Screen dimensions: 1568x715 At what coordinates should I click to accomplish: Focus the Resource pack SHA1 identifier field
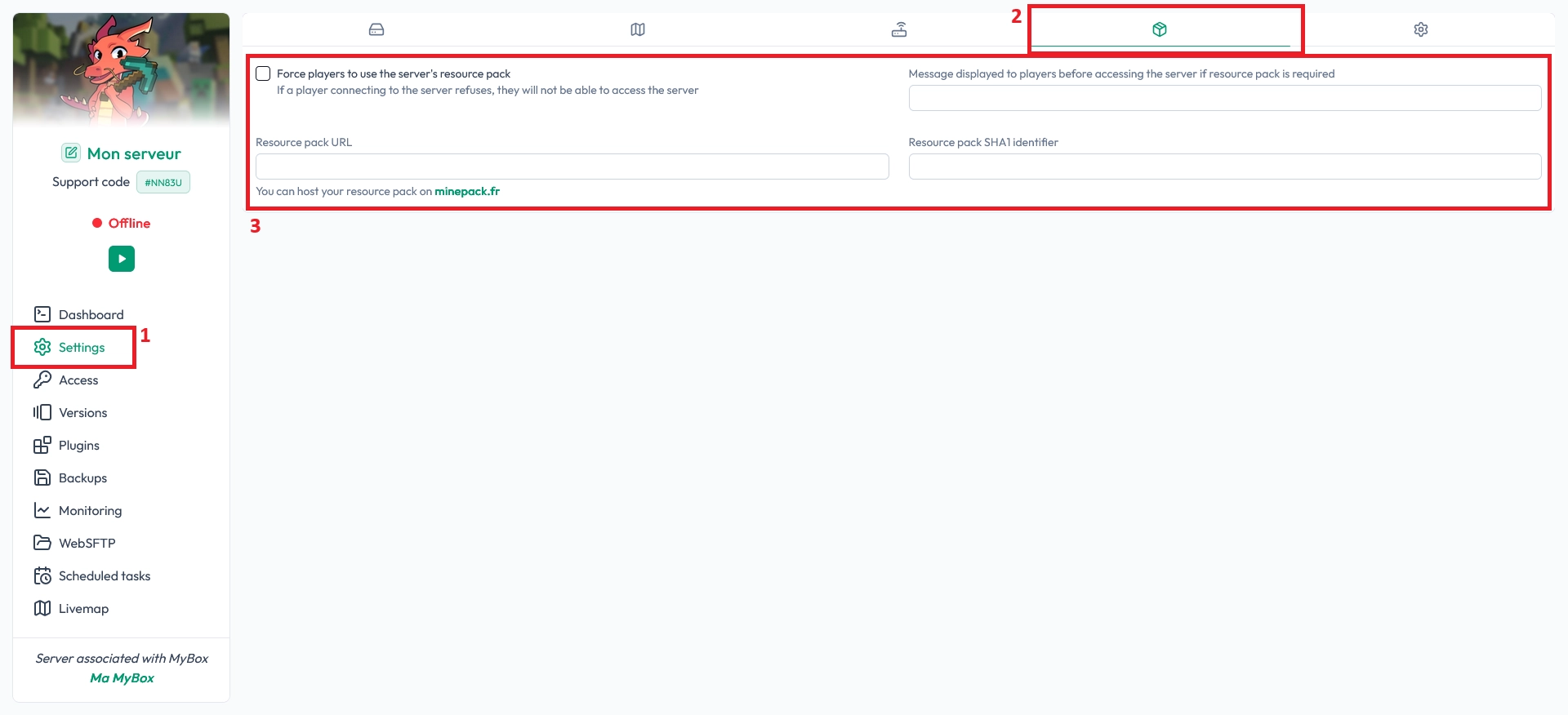(x=1224, y=167)
